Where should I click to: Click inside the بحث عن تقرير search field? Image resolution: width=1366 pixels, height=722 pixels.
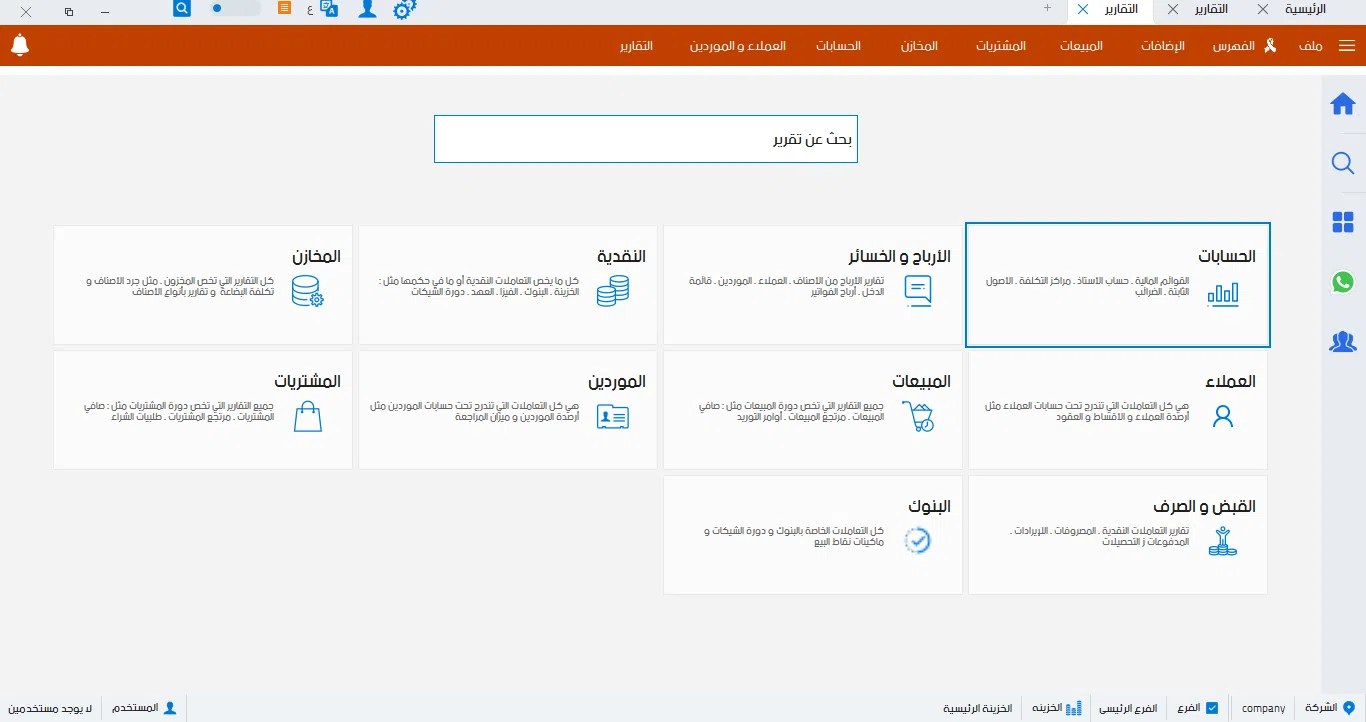pos(645,138)
